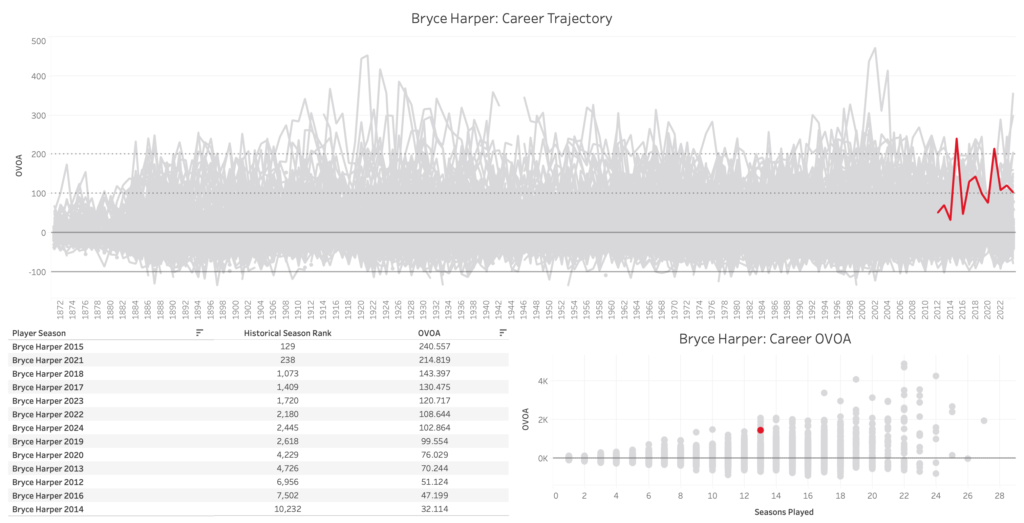This screenshot has height=523, width=1024.
Task: Click the rank value 2,180
Action: (287, 415)
